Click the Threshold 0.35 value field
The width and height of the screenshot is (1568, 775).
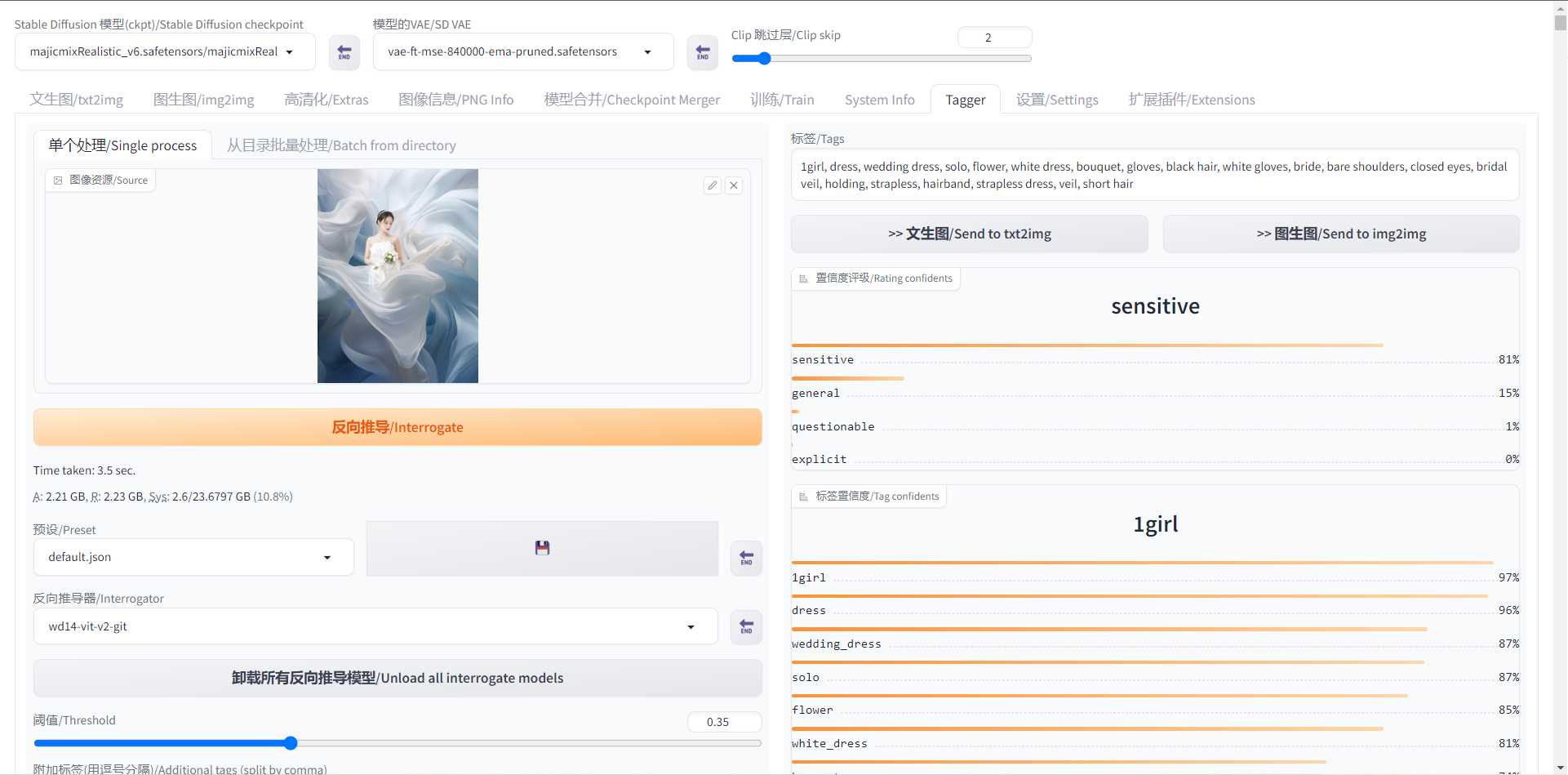(724, 722)
